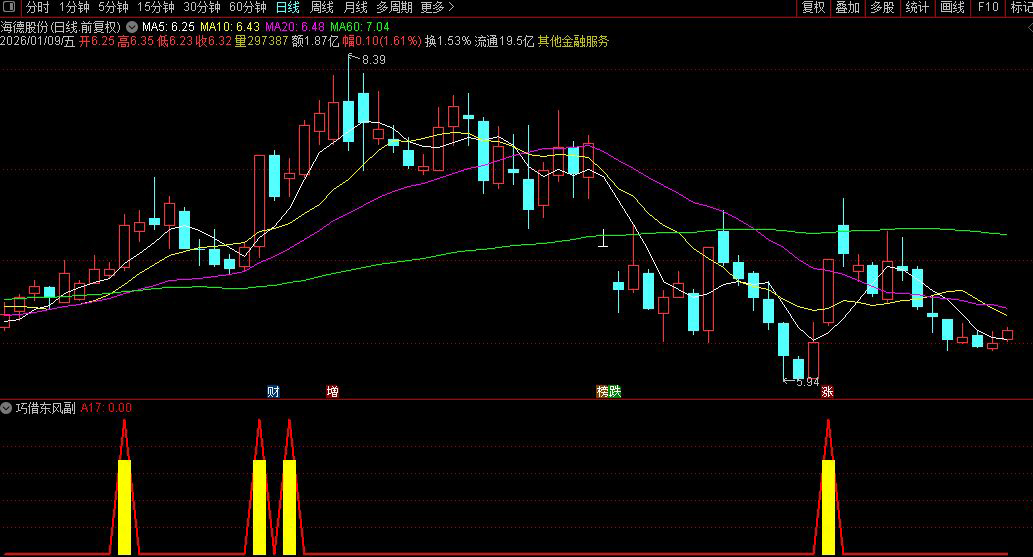Click the 巧借东风副 indicator name
Image resolution: width=1033 pixels, height=557 pixels.
(x=45, y=408)
